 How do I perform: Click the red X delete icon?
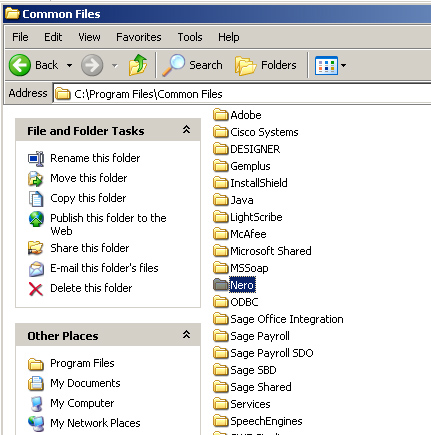pyautogui.click(x=36, y=289)
